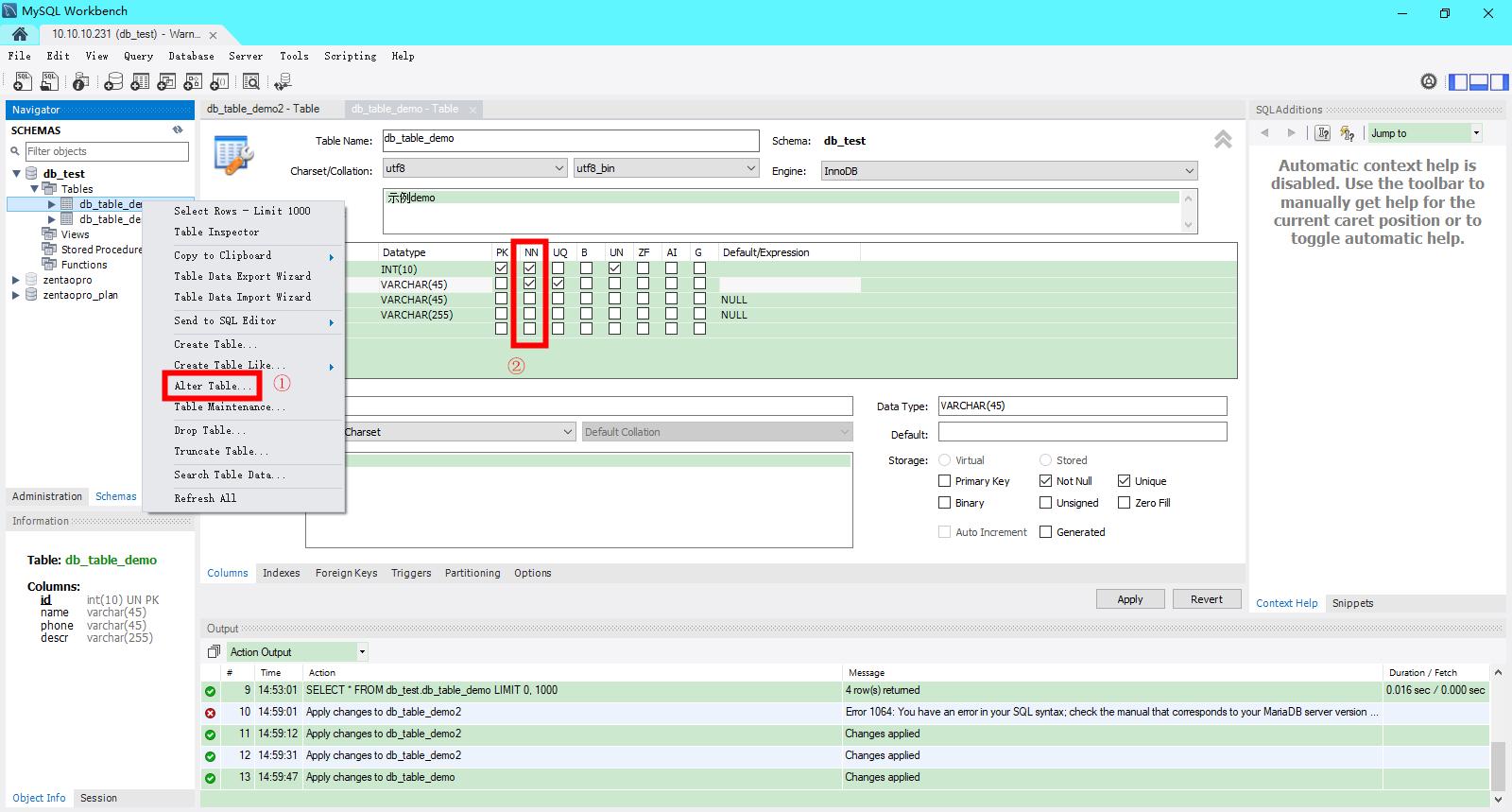Refresh schemas list icon
The image size is (1512, 812).
pyautogui.click(x=178, y=130)
